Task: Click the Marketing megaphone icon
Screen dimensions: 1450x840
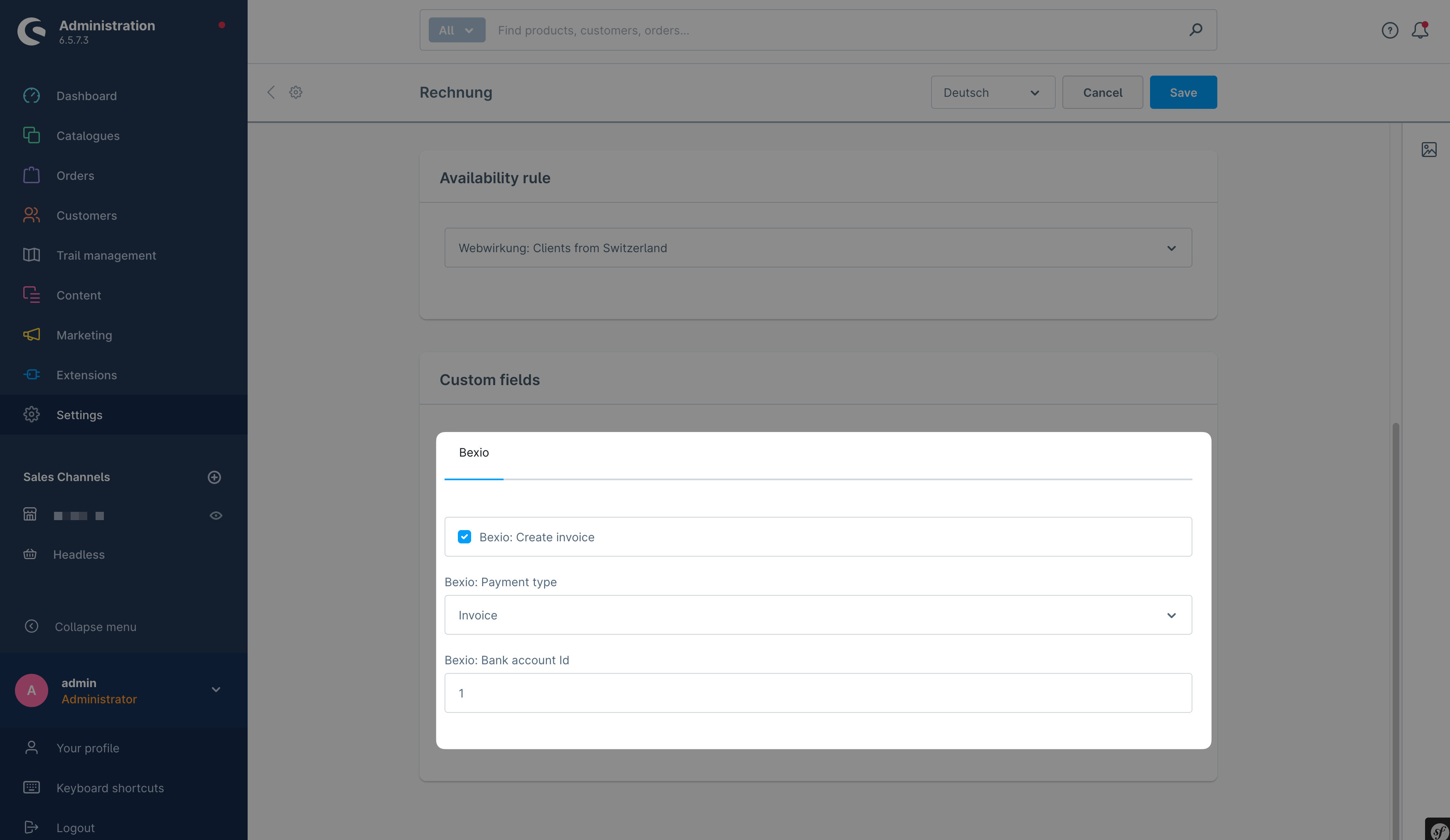Action: [x=32, y=335]
